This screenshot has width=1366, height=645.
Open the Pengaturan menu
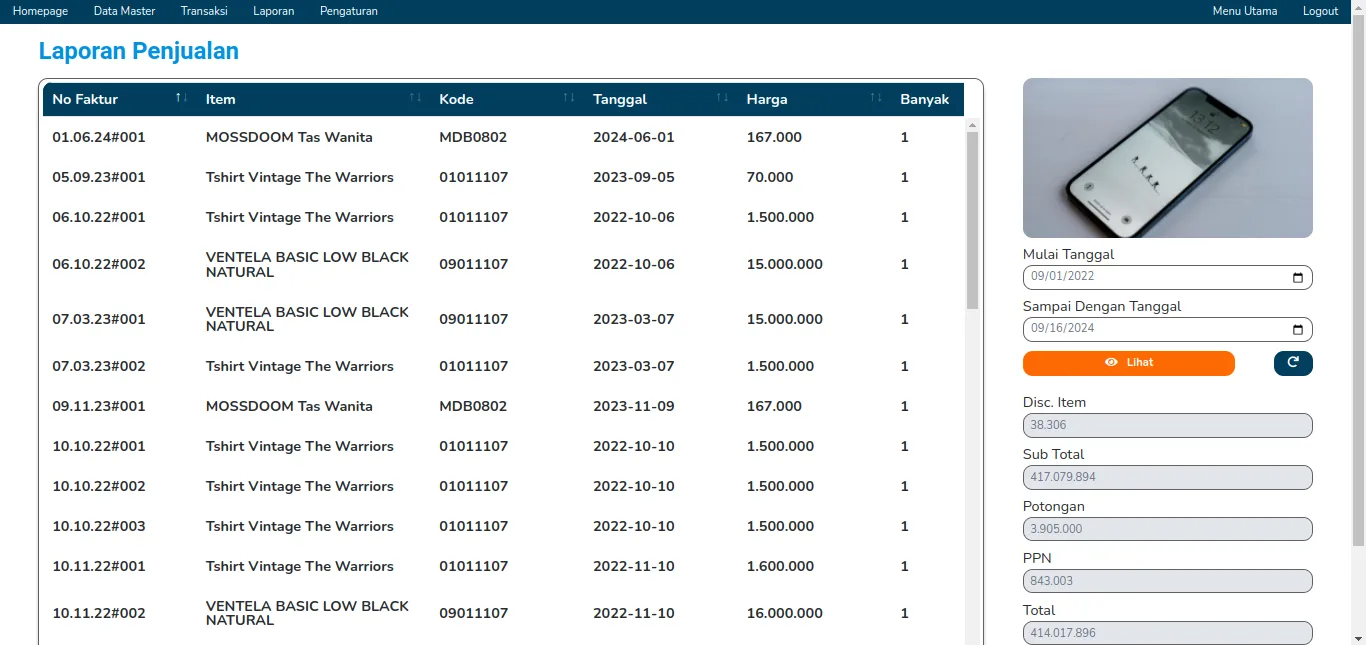click(348, 11)
